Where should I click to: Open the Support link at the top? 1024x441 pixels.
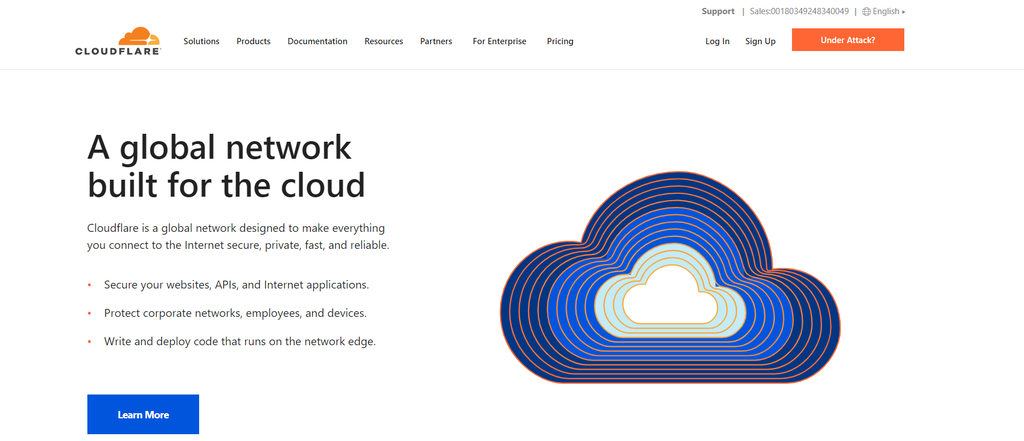click(x=718, y=12)
